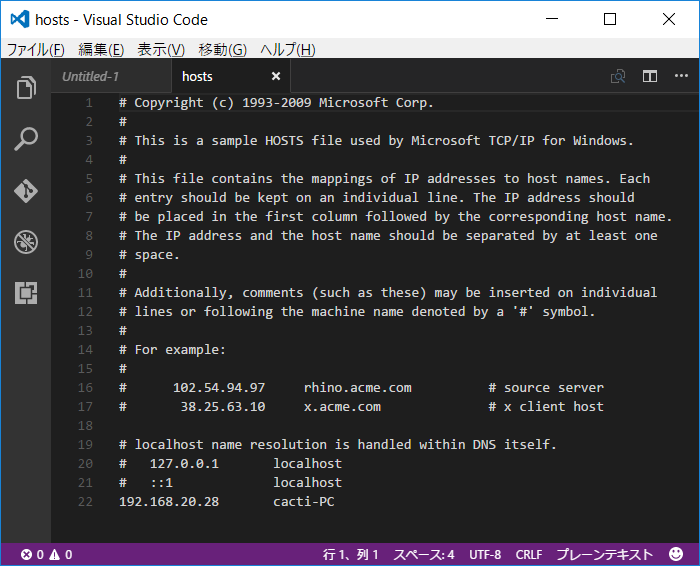700x566 pixels.
Task: Close the hosts tab with its X
Action: pos(276,76)
